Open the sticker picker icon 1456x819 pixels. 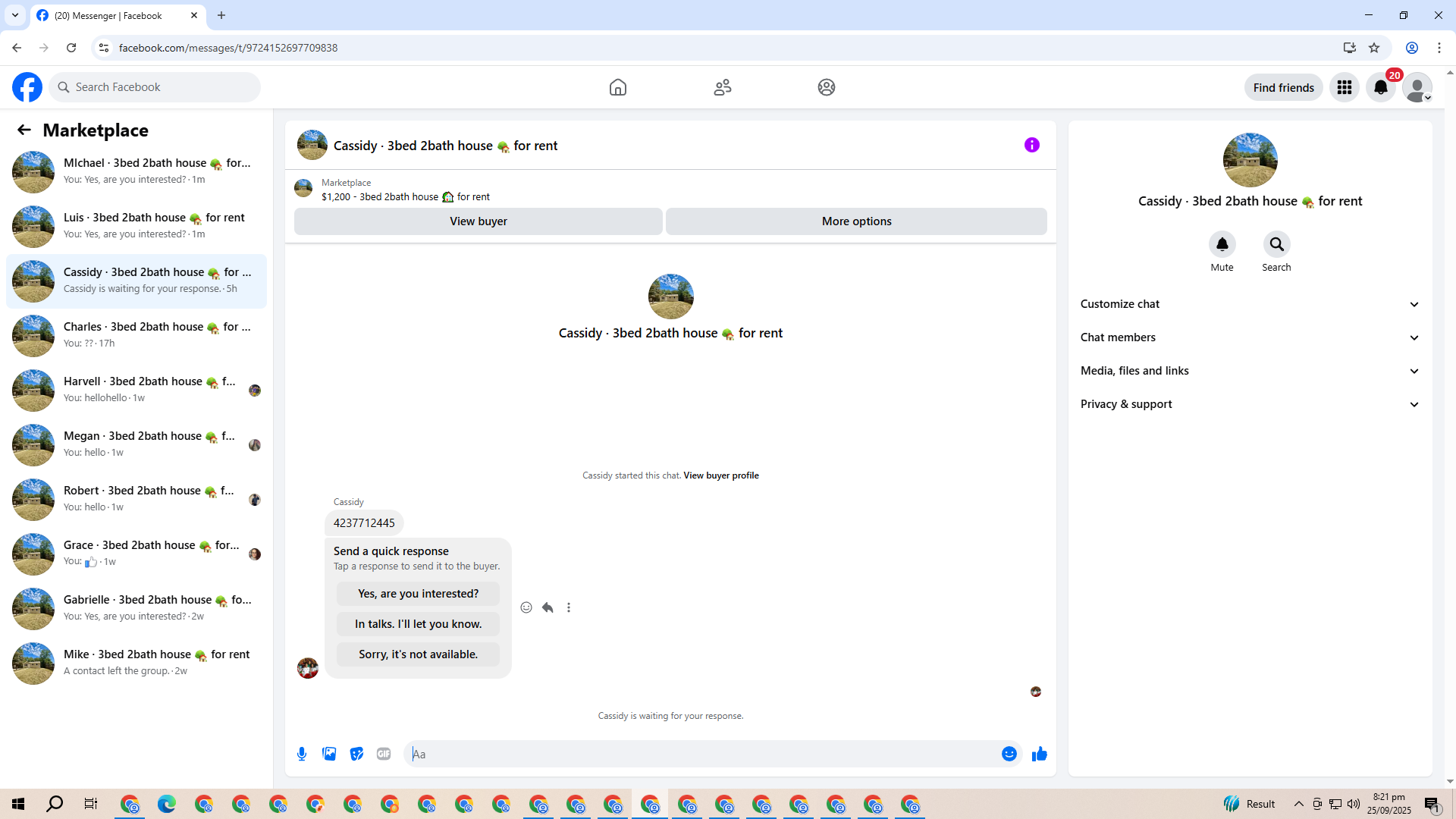click(356, 754)
